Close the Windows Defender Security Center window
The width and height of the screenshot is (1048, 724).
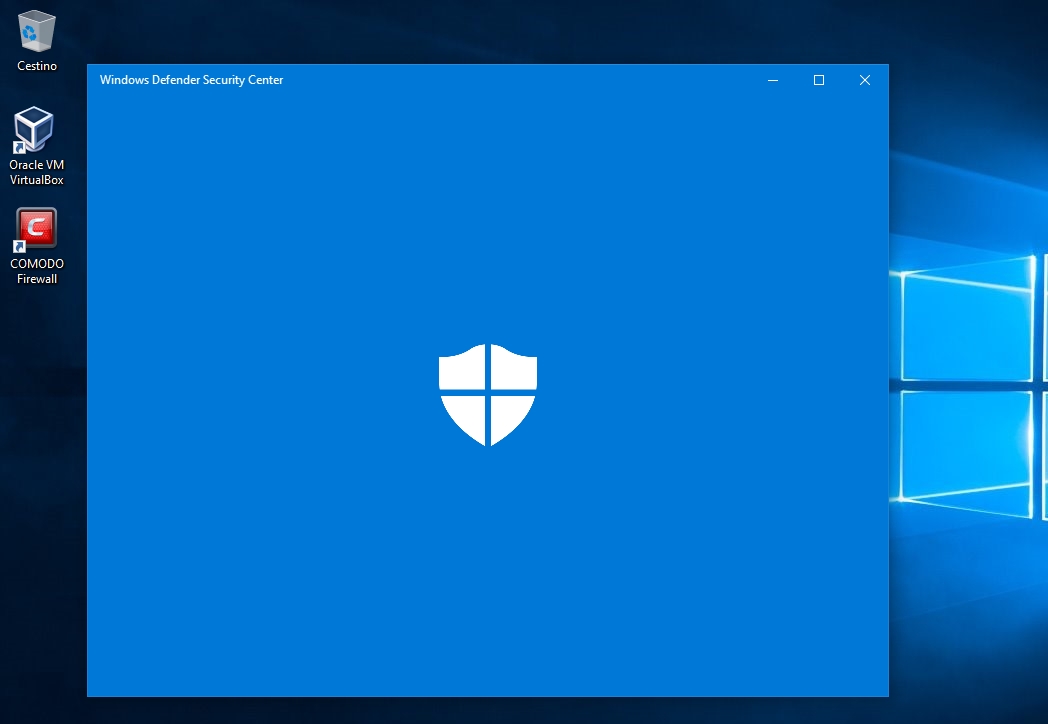pyautogui.click(x=865, y=80)
